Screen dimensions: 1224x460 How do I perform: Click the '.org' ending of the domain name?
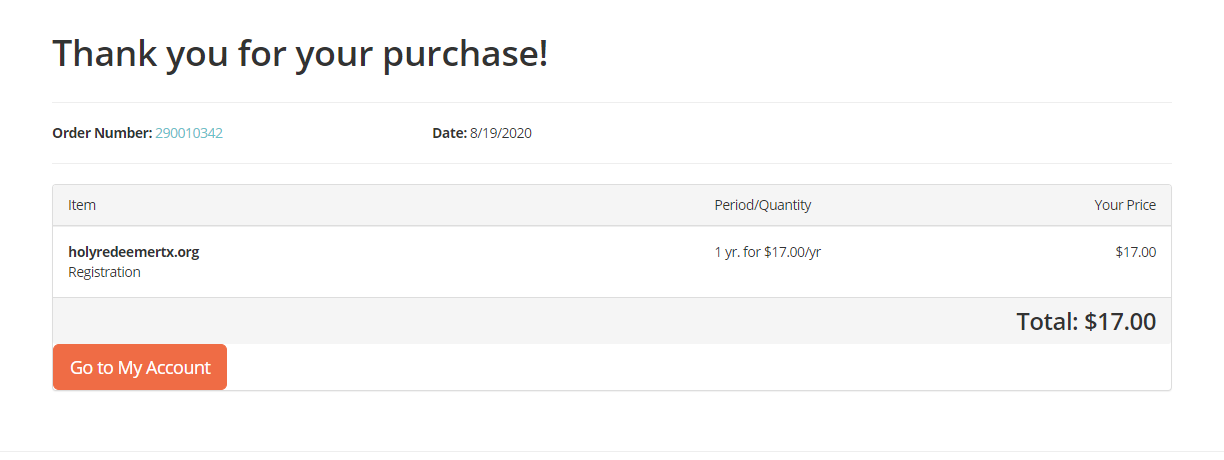186,252
